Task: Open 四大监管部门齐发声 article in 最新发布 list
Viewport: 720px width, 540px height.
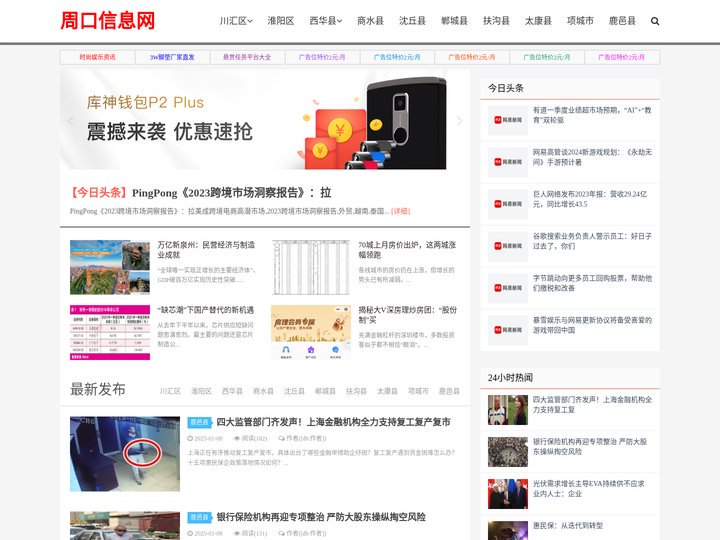Action: [x=333, y=422]
